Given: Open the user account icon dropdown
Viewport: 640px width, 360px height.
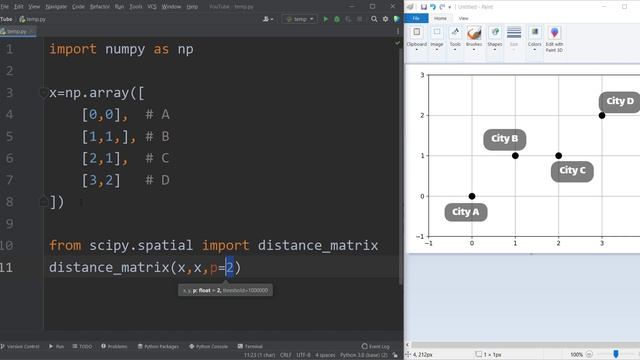Looking at the screenshot, I should pos(268,19).
